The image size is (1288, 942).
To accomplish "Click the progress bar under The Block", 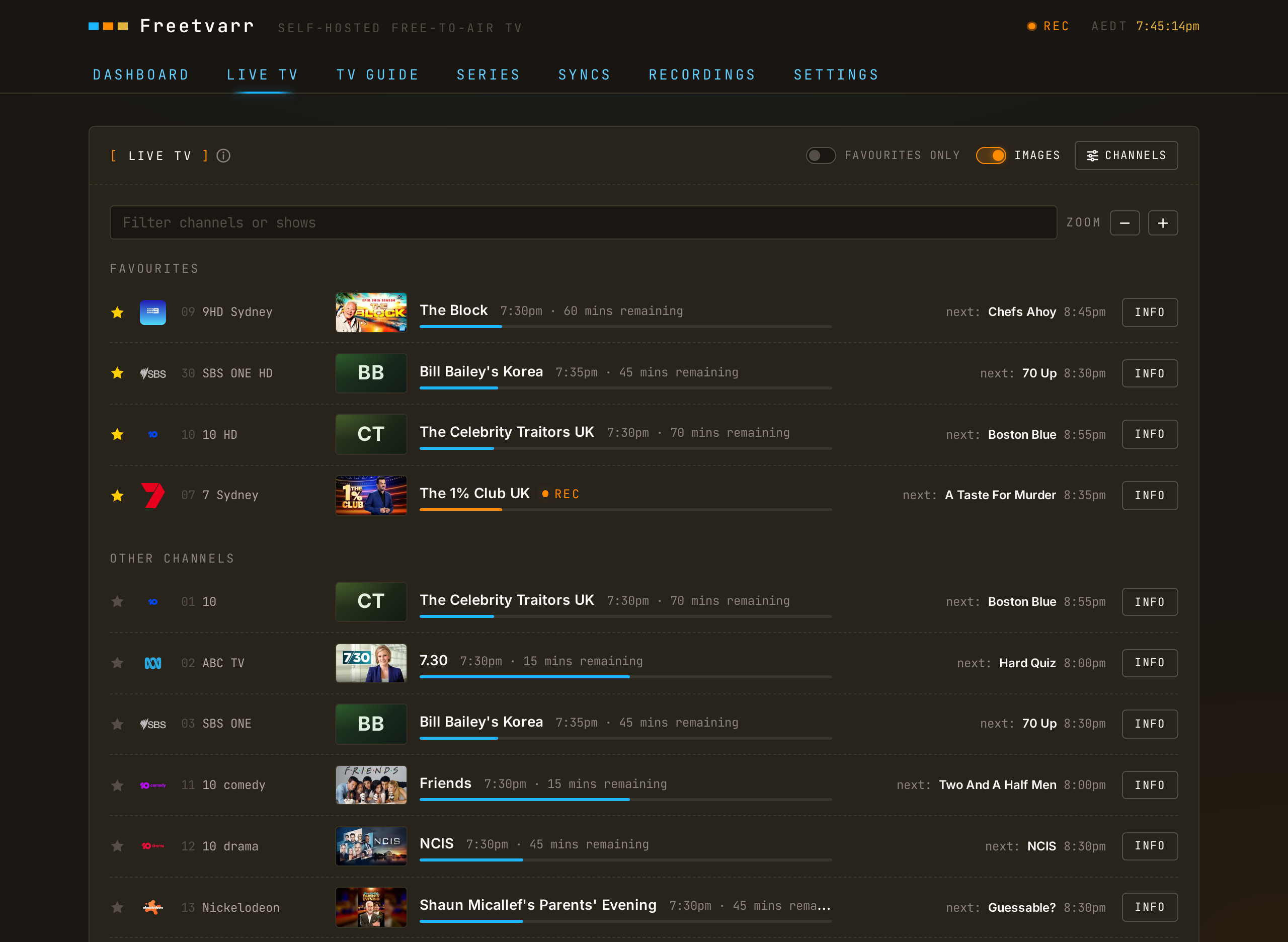I will (x=625, y=327).
